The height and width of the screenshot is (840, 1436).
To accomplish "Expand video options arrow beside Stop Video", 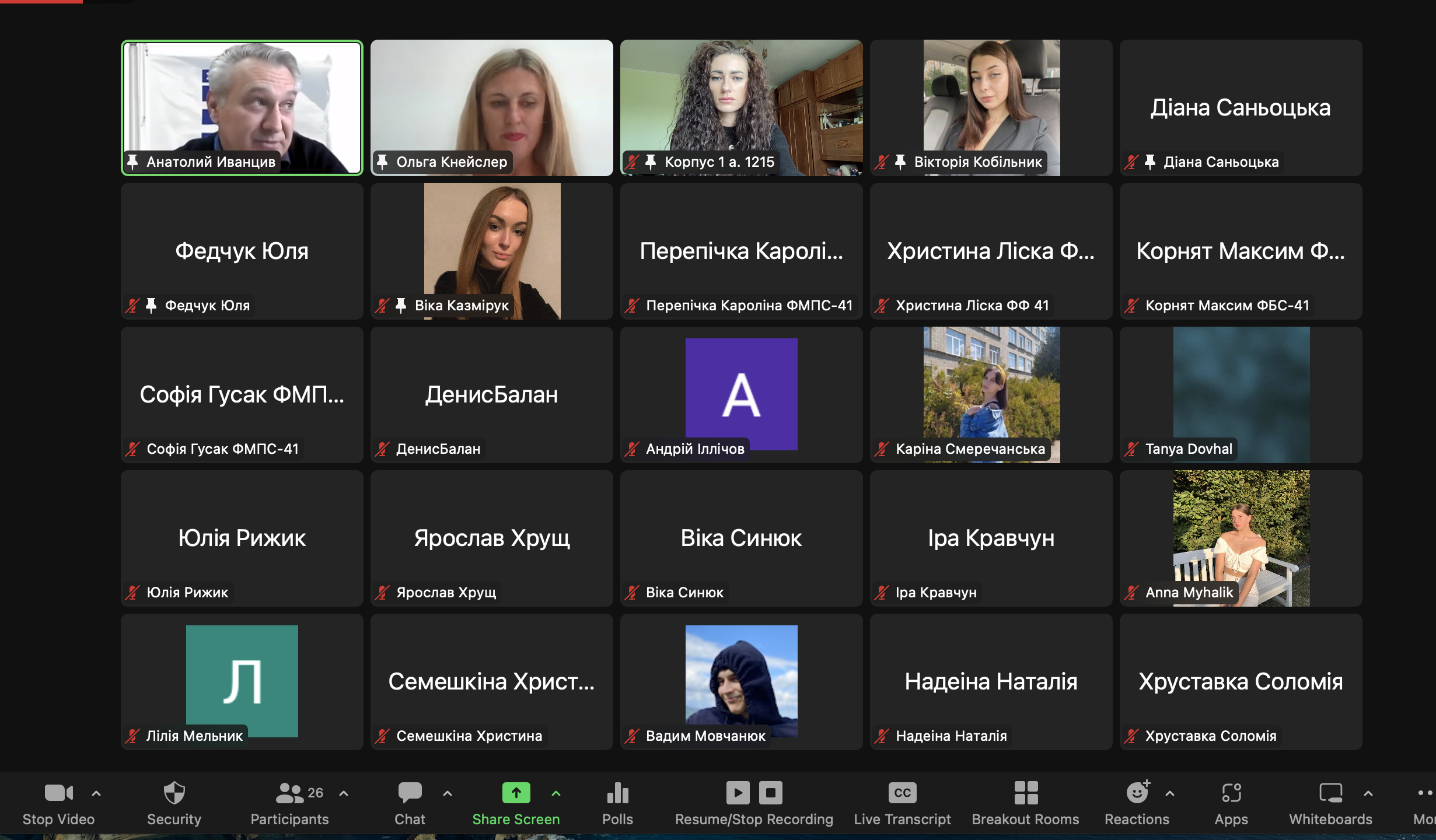I will [96, 793].
